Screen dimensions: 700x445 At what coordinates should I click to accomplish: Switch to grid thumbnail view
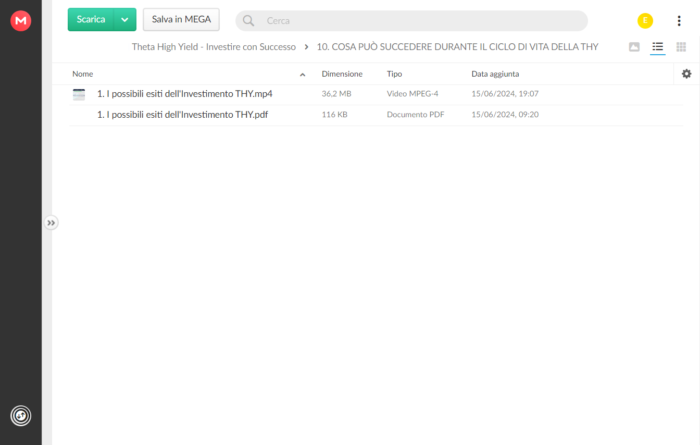pos(681,47)
